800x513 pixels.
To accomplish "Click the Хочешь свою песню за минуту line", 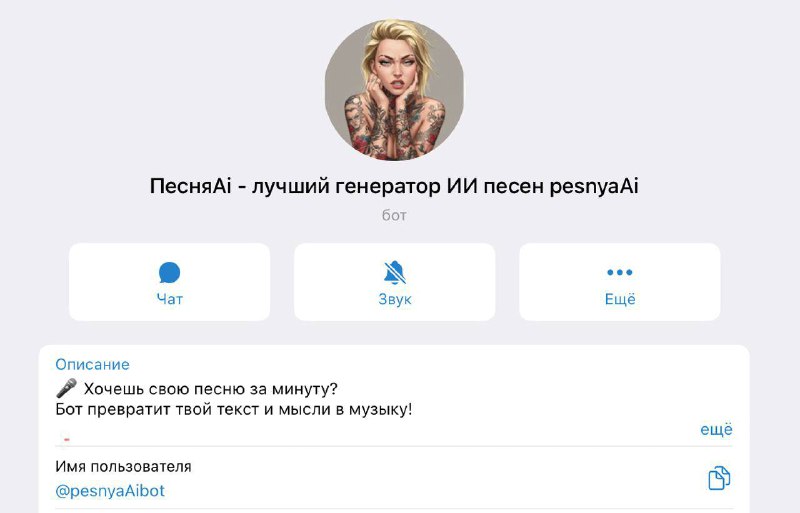I will pos(211,389).
